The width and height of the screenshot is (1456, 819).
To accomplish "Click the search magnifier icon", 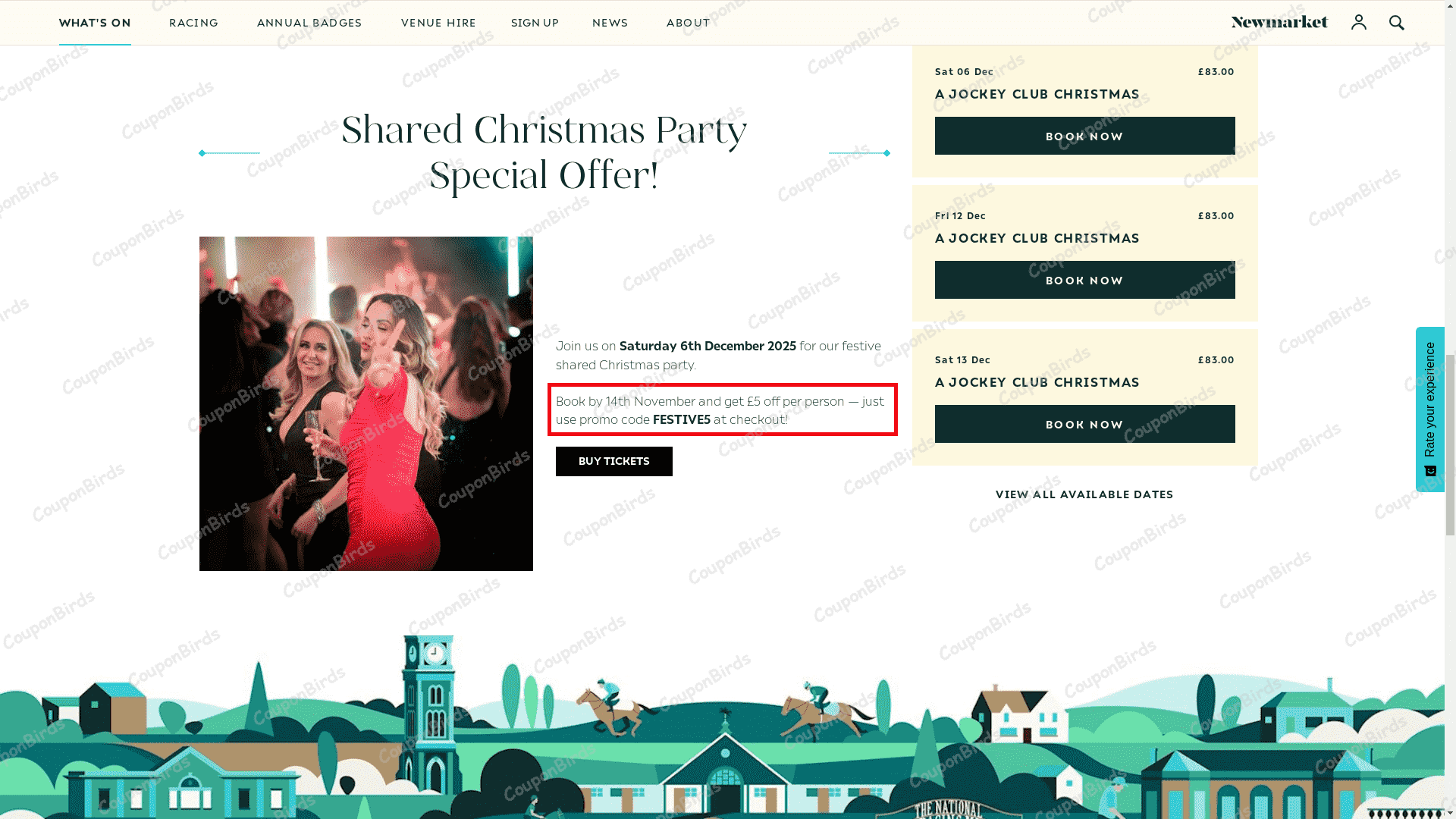I will point(1396,22).
